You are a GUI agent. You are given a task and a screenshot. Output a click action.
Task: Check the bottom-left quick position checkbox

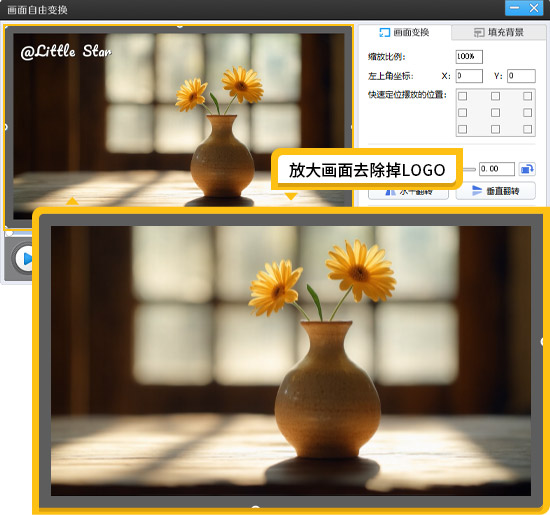463,129
